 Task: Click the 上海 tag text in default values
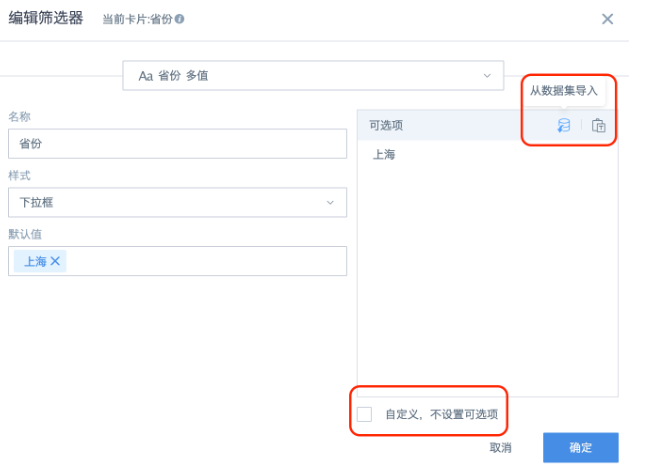(x=35, y=261)
